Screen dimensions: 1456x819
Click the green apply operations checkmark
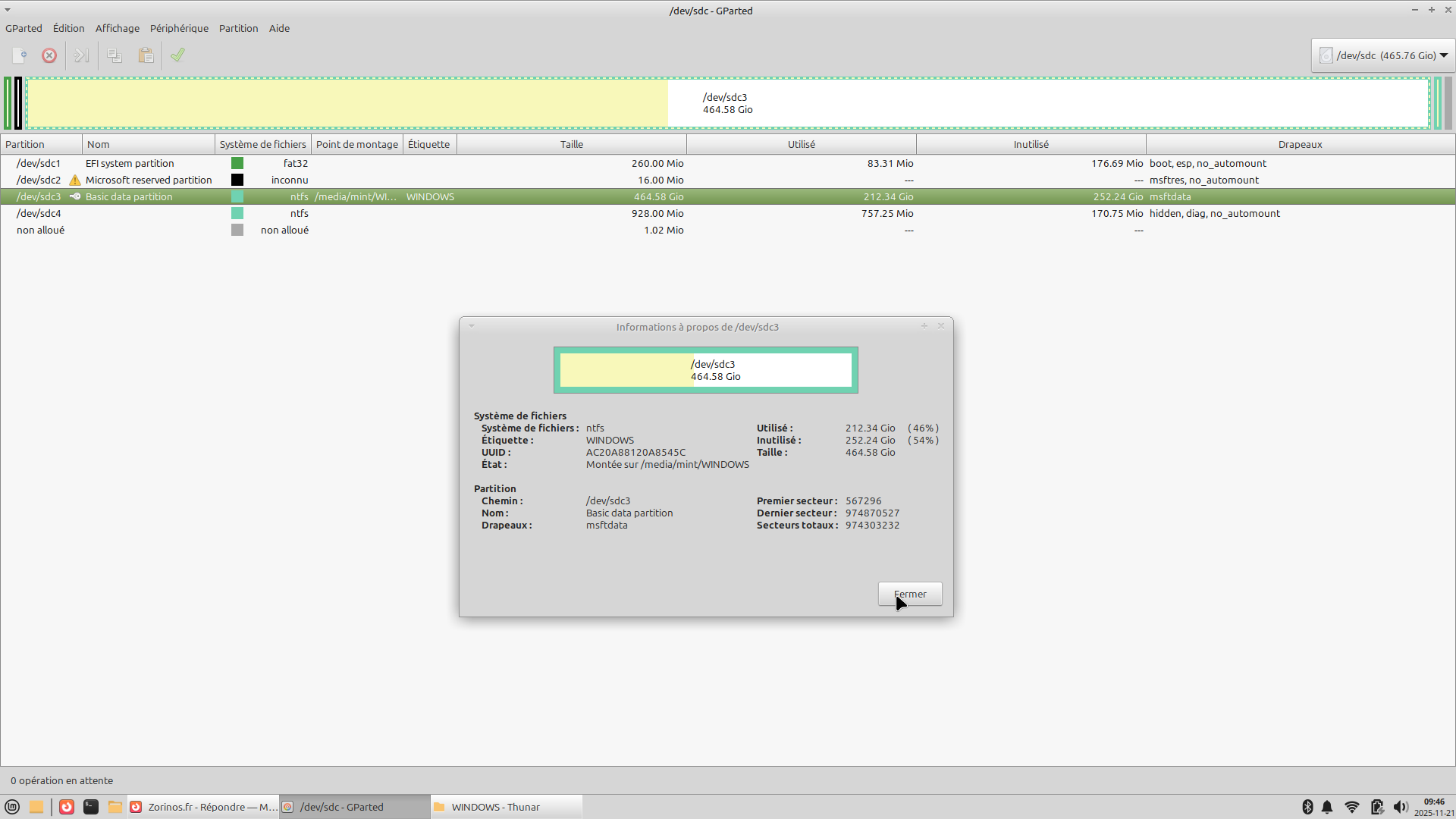pyautogui.click(x=177, y=55)
